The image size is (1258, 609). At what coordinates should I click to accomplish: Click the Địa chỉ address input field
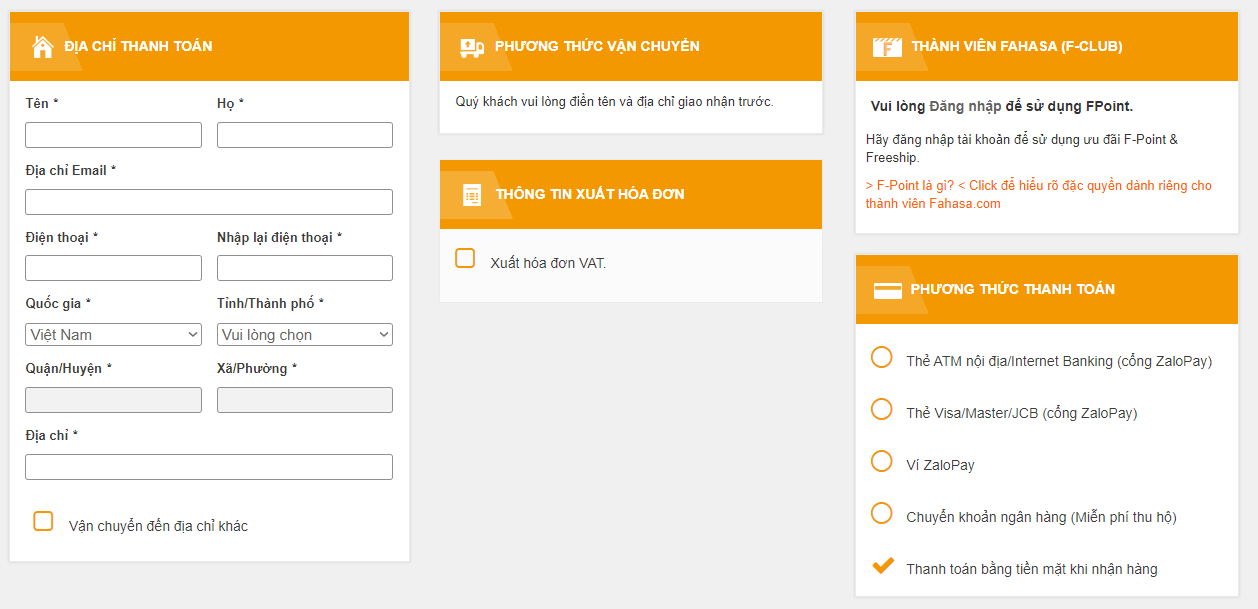tap(208, 467)
